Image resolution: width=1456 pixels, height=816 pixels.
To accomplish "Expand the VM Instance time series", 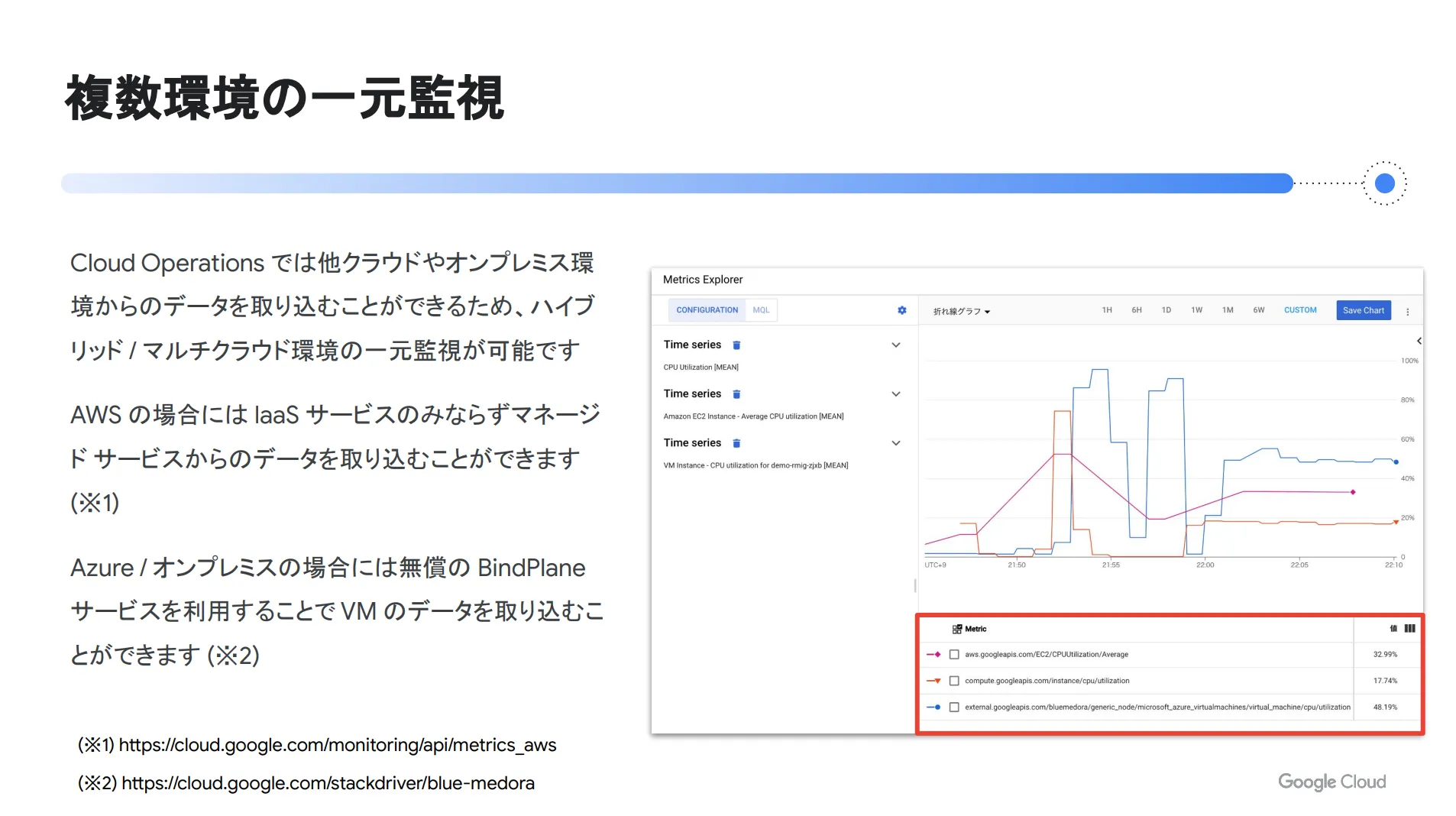I will pyautogui.click(x=896, y=443).
